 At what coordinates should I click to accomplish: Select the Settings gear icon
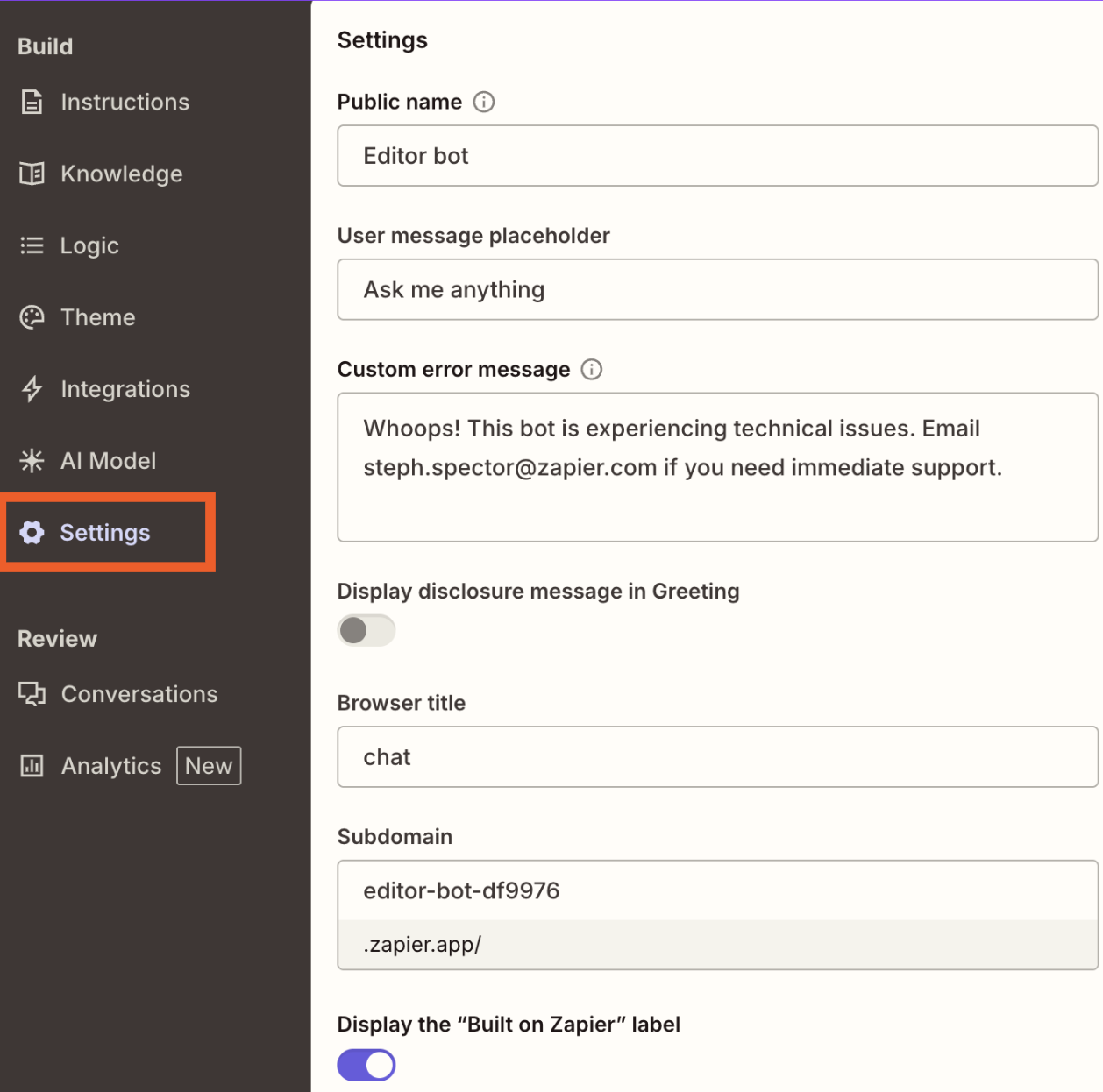31,533
